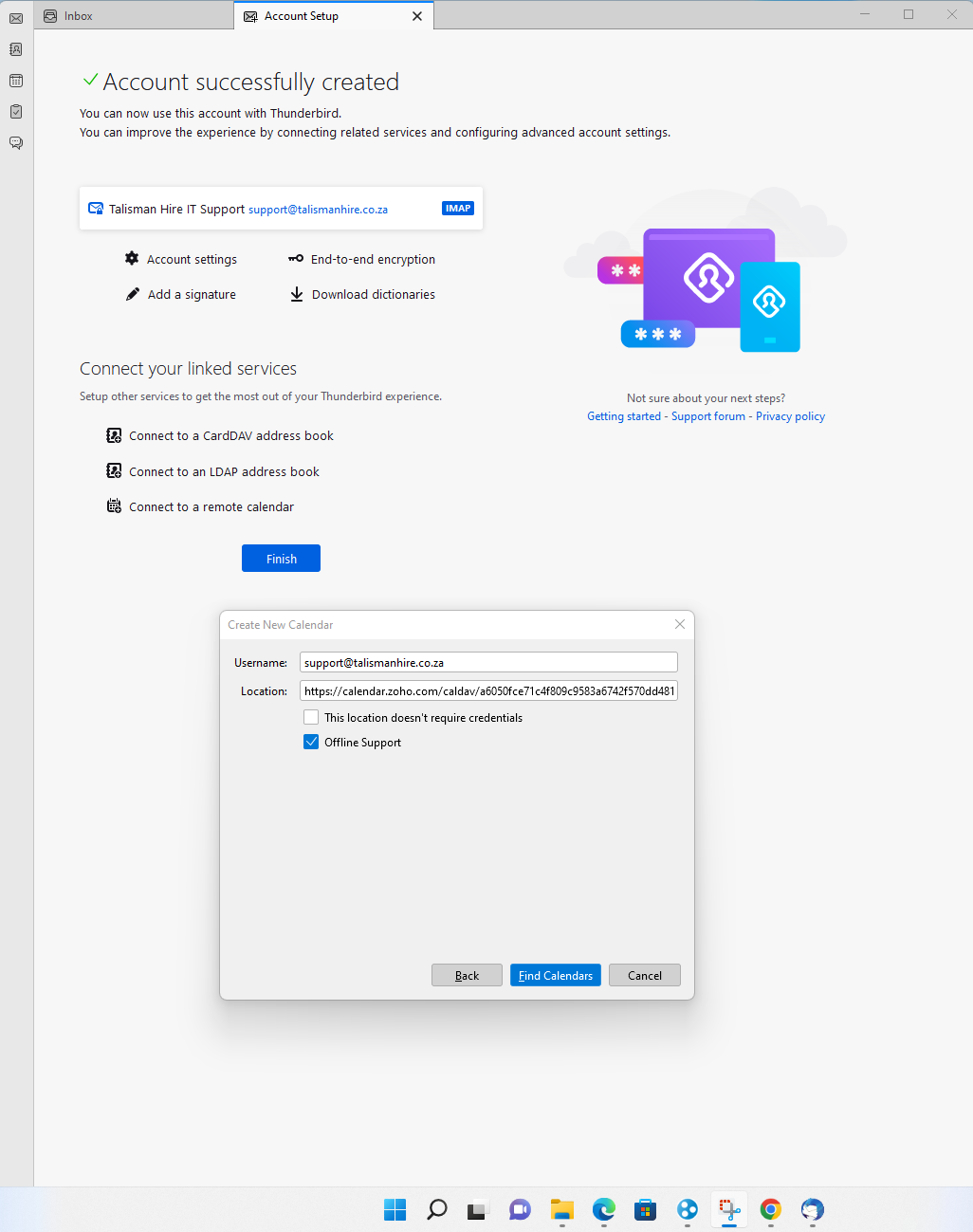Click the Find Calendars button
Screen dimensions: 973x1232
pos(556,975)
